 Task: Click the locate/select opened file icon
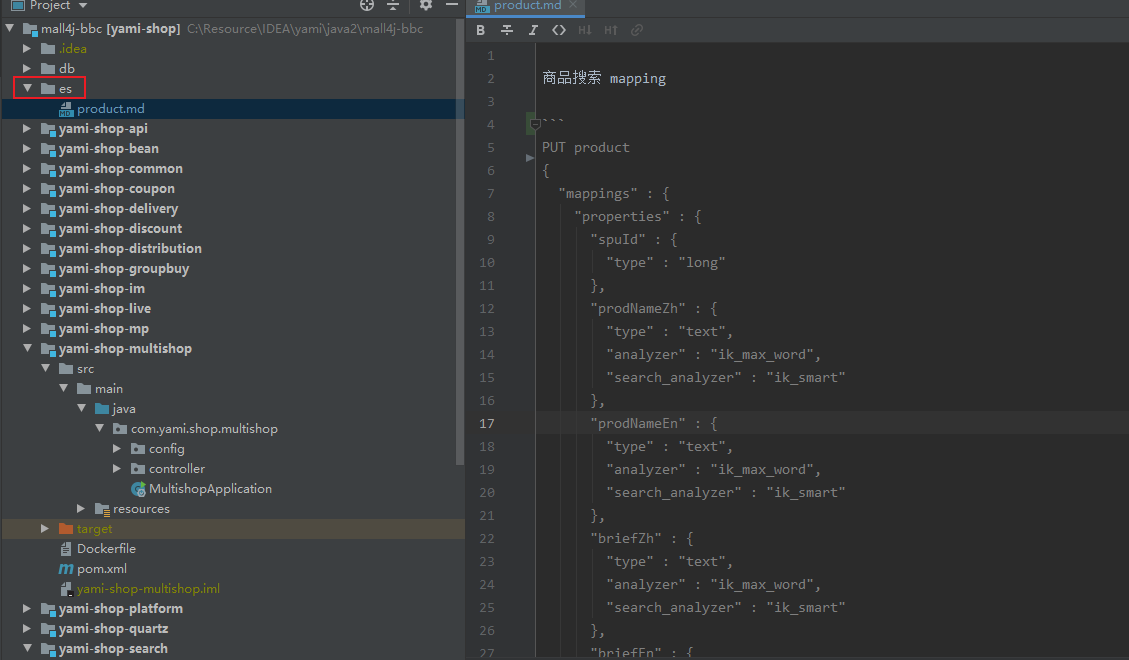pos(367,5)
